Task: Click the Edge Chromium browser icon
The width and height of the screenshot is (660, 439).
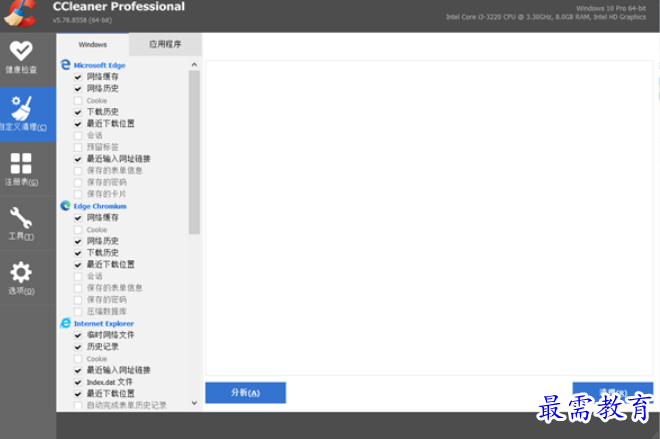Action: coord(66,206)
